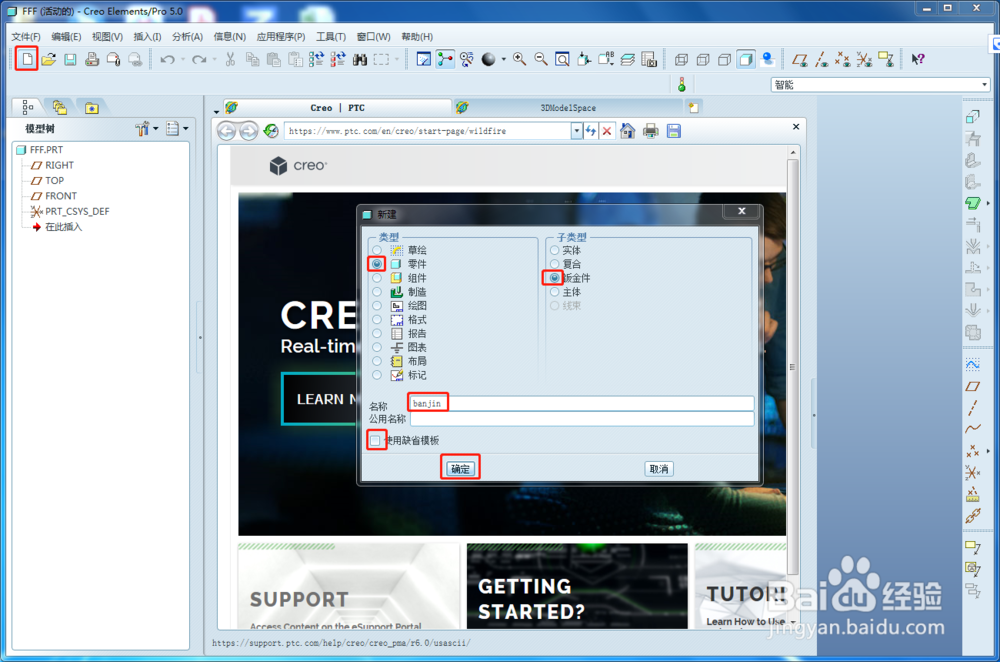1000x662 pixels.
Task: Refit the model to the window
Action: [x=562, y=59]
